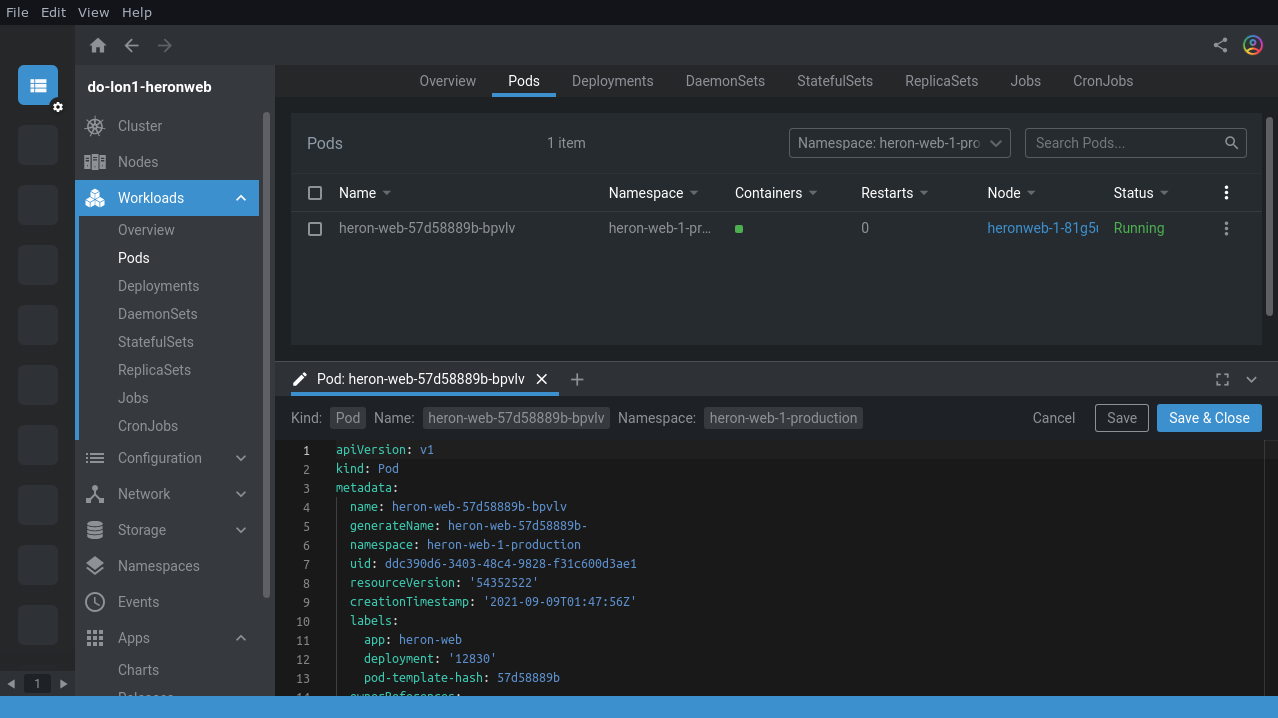Image resolution: width=1278 pixels, height=718 pixels.
Task: Collapse the Workloads section chevron
Action: tap(240, 197)
